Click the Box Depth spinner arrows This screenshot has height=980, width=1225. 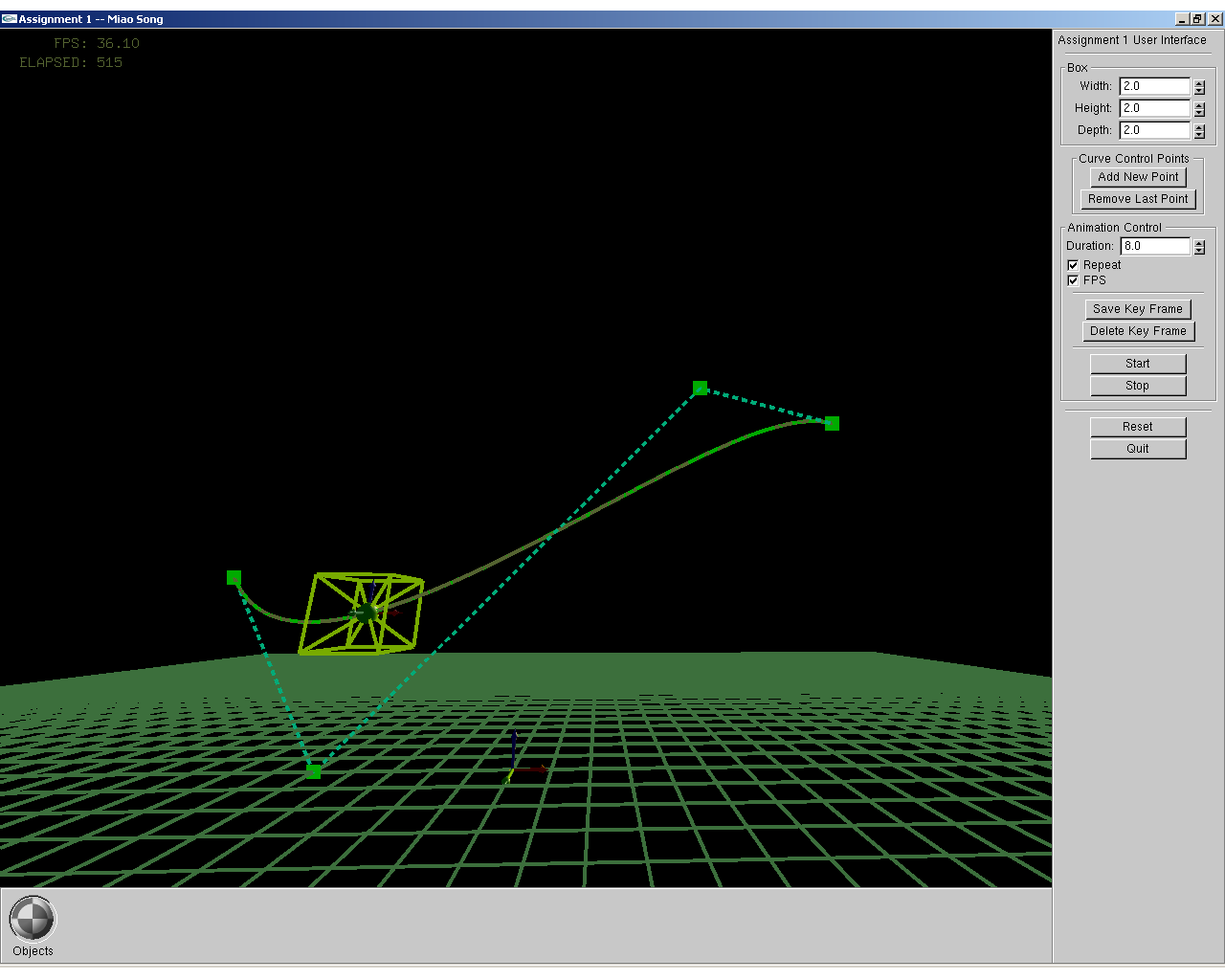pyautogui.click(x=1199, y=131)
